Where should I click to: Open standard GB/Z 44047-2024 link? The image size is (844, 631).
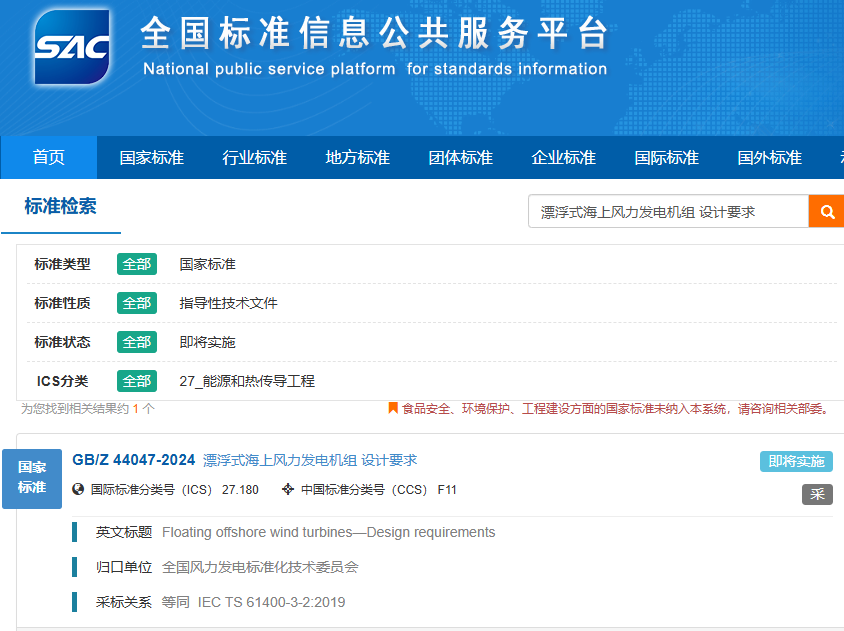(134, 460)
